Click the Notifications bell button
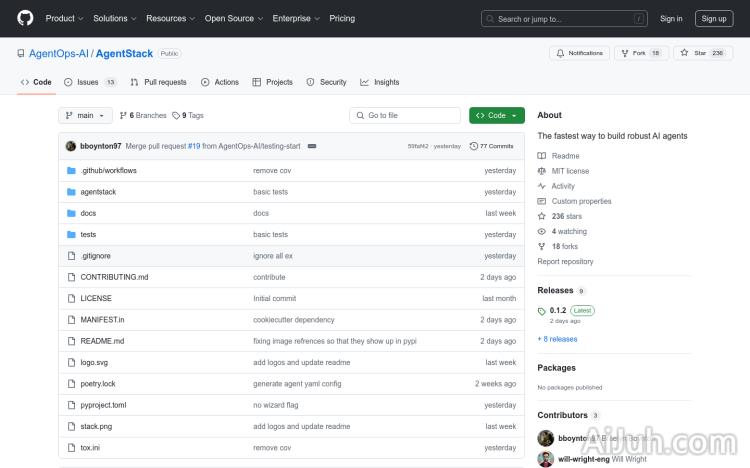750x468 pixels. click(x=579, y=53)
